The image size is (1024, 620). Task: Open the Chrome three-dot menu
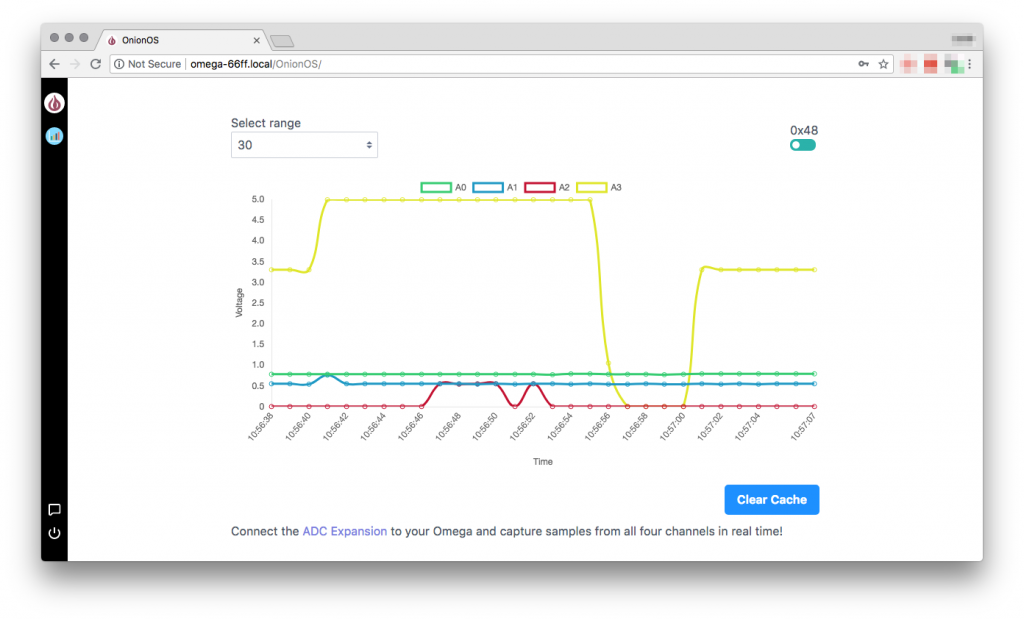pos(970,64)
